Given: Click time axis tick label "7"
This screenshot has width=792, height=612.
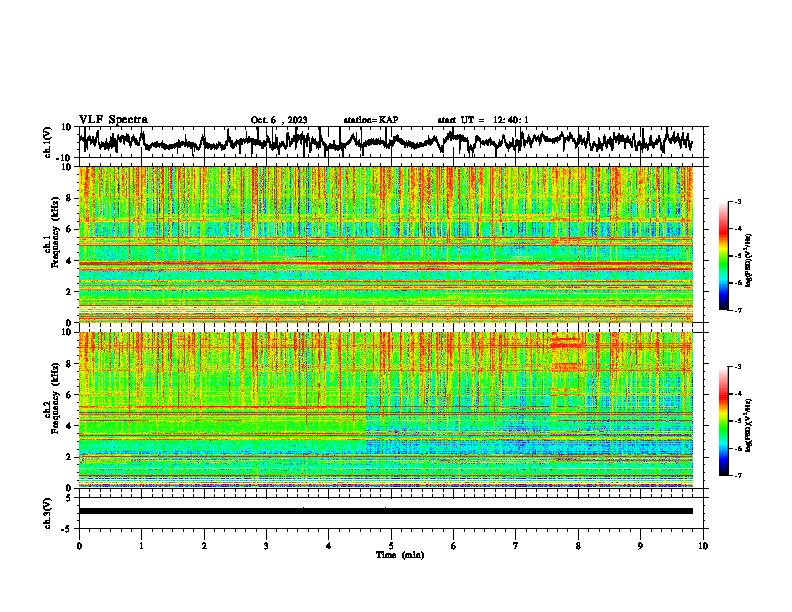Looking at the screenshot, I should click(x=516, y=546).
